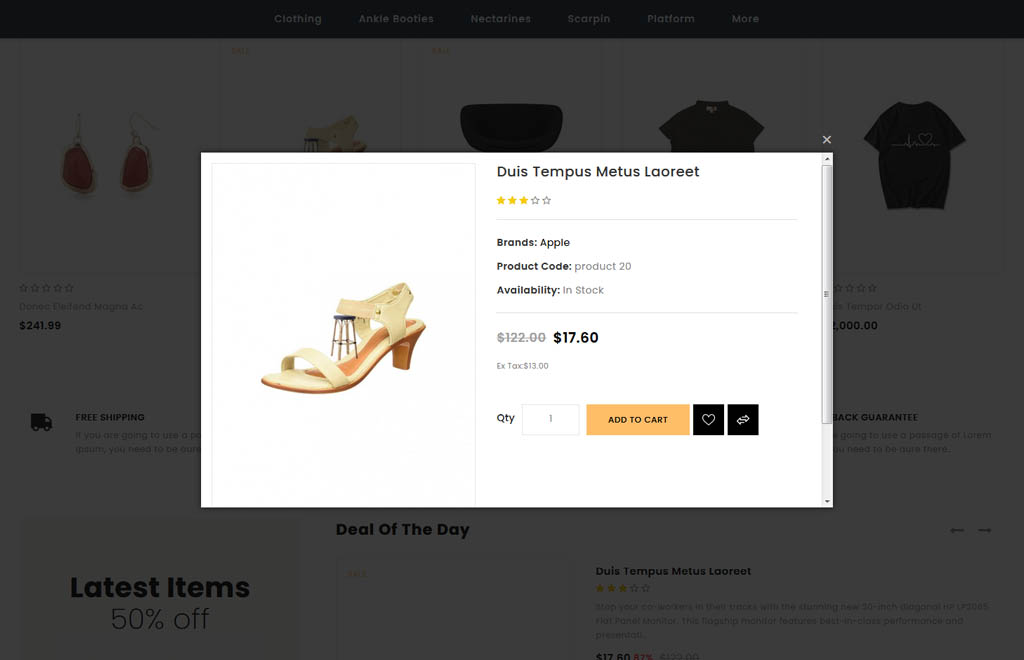Click the black collared shirt thumbnail
Image resolution: width=1024 pixels, height=660 pixels.
[711, 126]
